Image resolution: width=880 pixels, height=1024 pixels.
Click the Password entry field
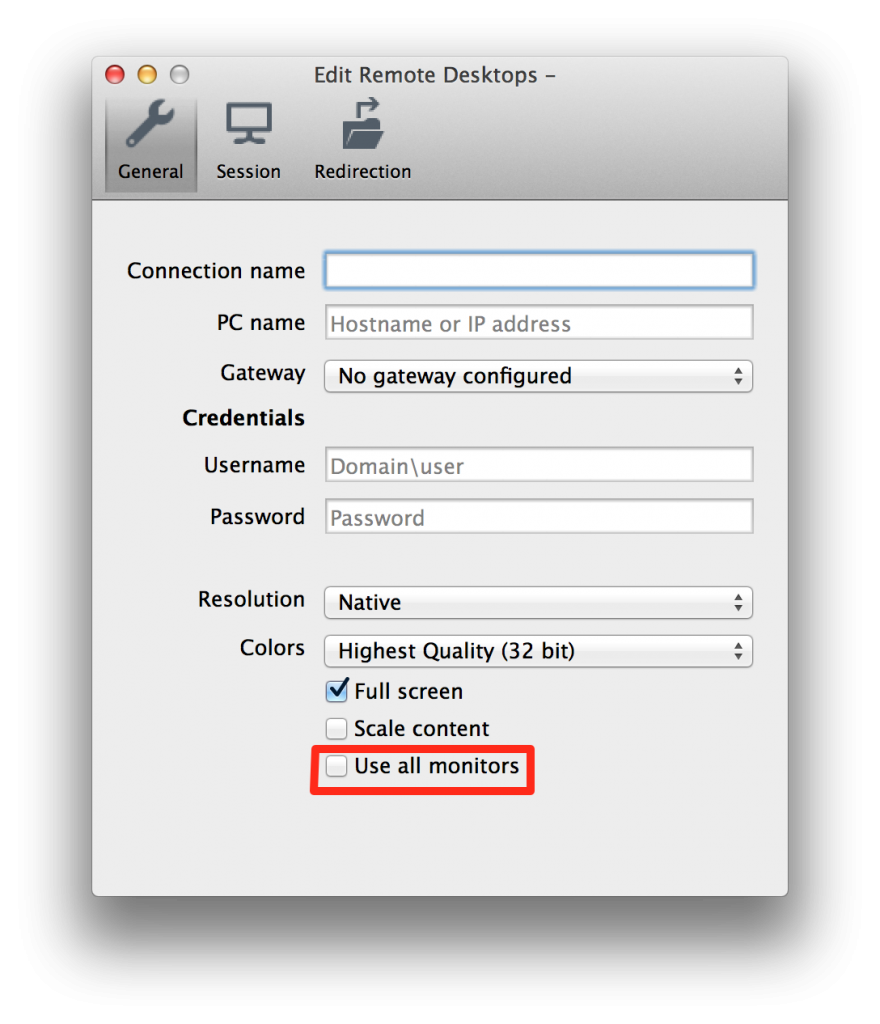[x=538, y=516]
